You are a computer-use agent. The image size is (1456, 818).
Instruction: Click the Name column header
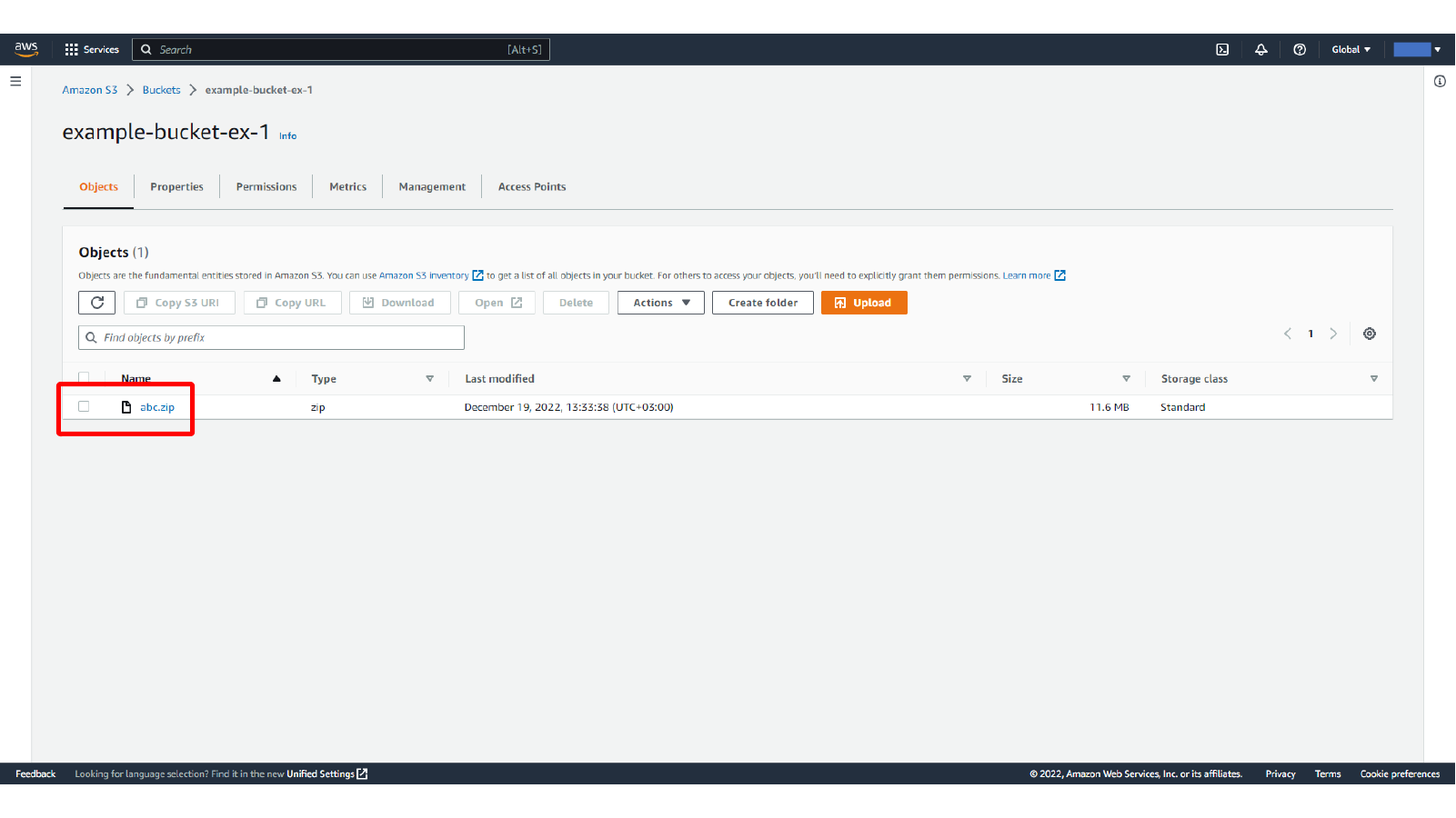(136, 379)
